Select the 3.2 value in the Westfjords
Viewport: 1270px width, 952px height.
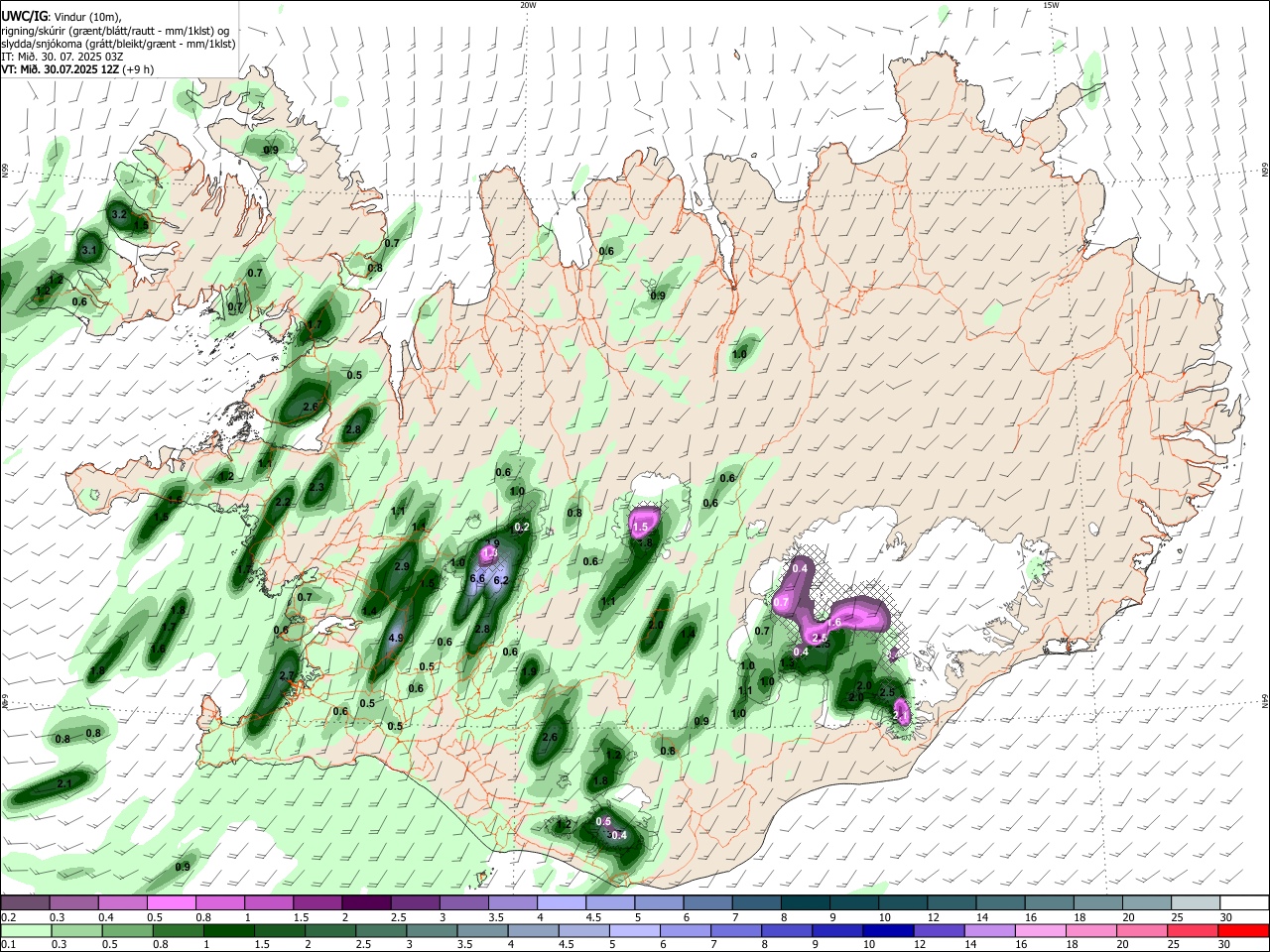119,214
